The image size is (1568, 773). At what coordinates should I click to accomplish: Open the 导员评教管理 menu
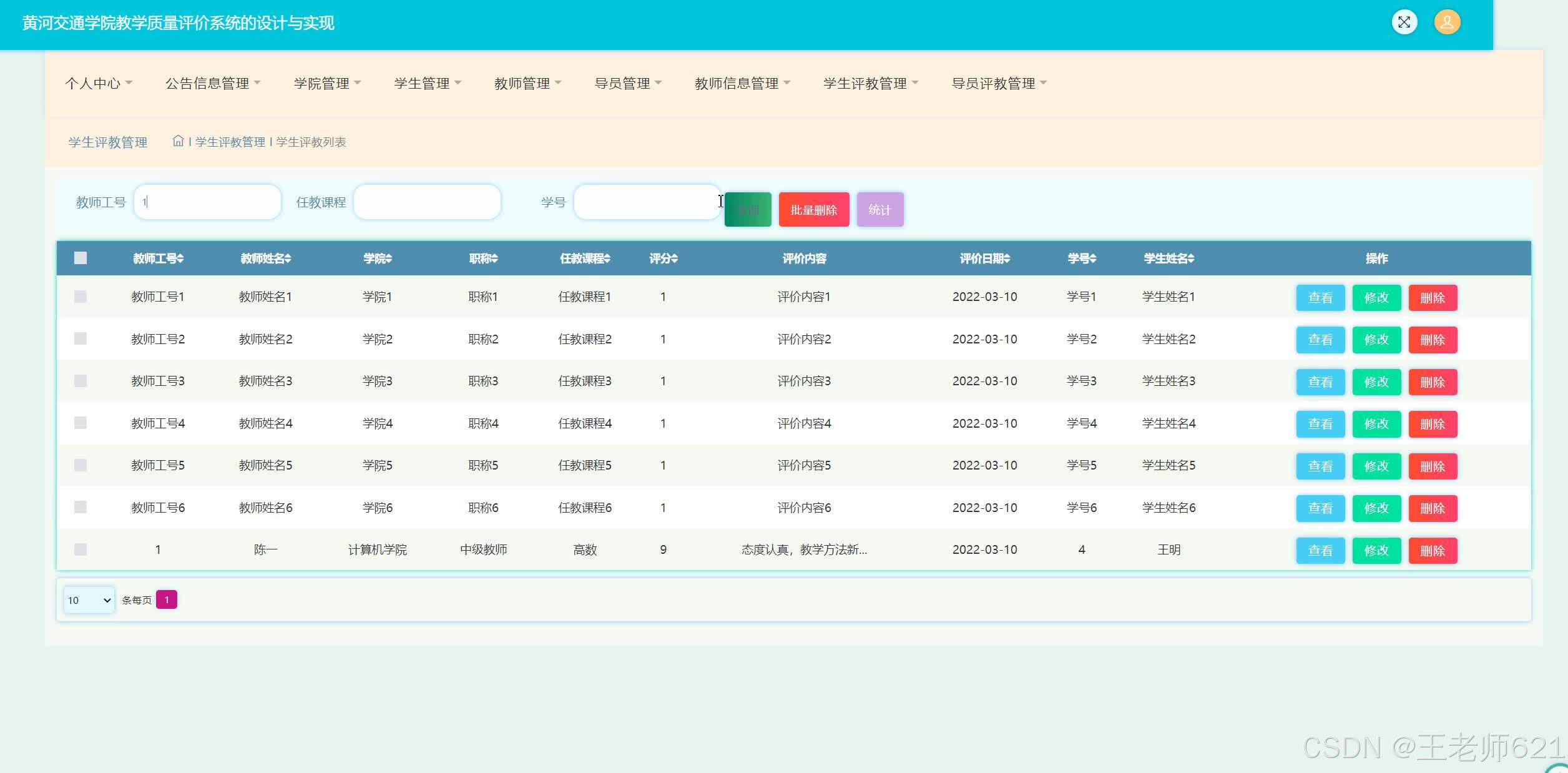[999, 83]
